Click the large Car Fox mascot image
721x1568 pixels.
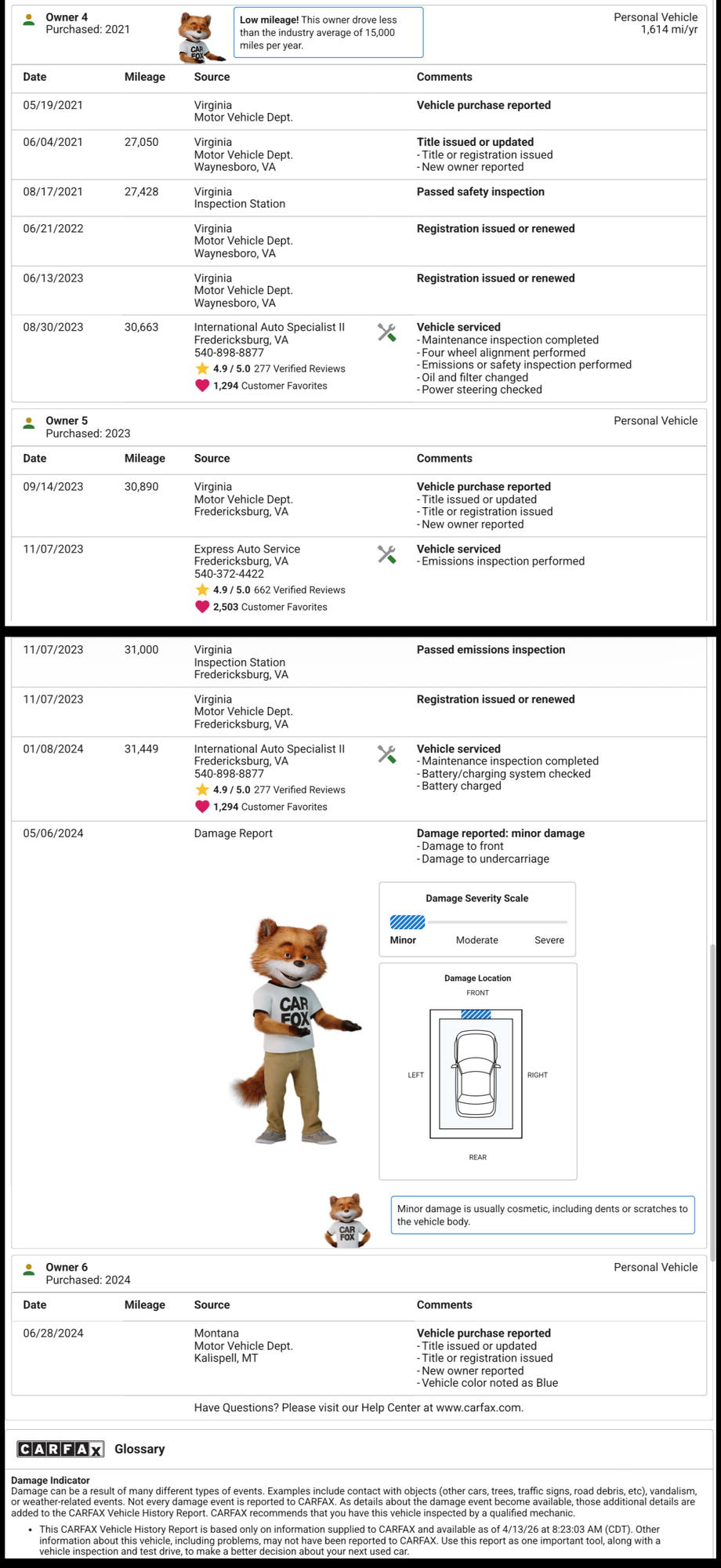coord(294,1031)
